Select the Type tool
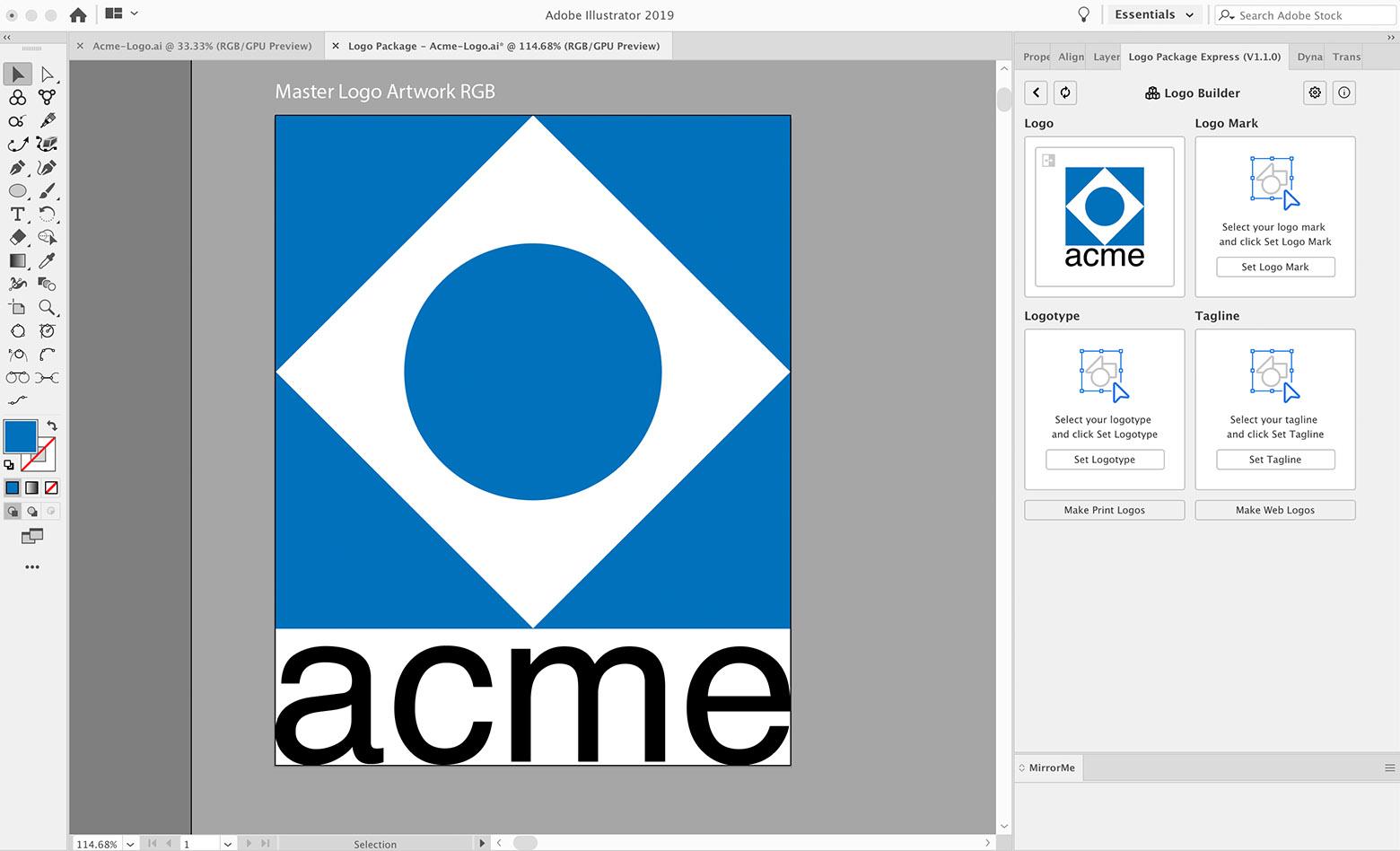Image resolution: width=1400 pixels, height=851 pixels. [18, 215]
